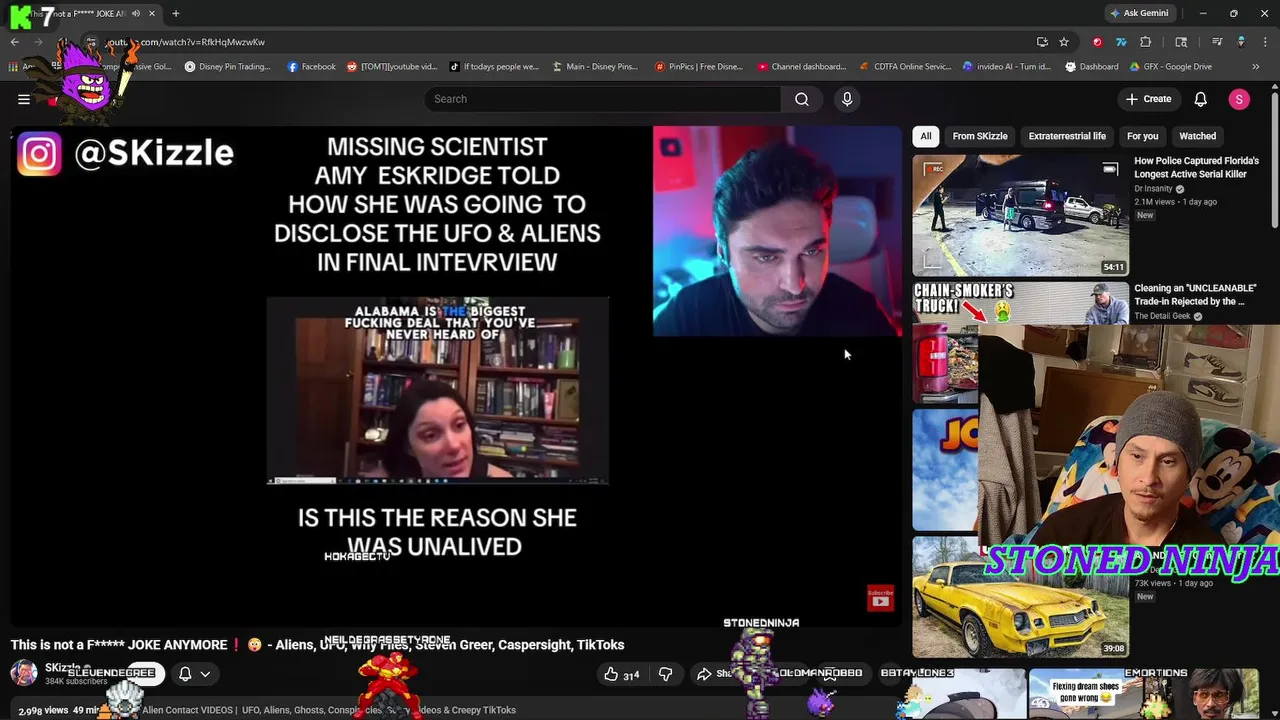The image size is (1280, 720).
Task: Open the yellow car video thumbnail
Action: pos(1020,597)
